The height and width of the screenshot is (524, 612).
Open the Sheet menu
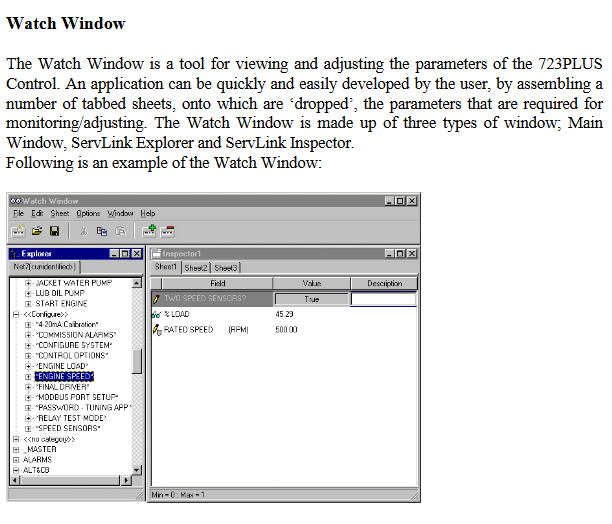[x=60, y=213]
